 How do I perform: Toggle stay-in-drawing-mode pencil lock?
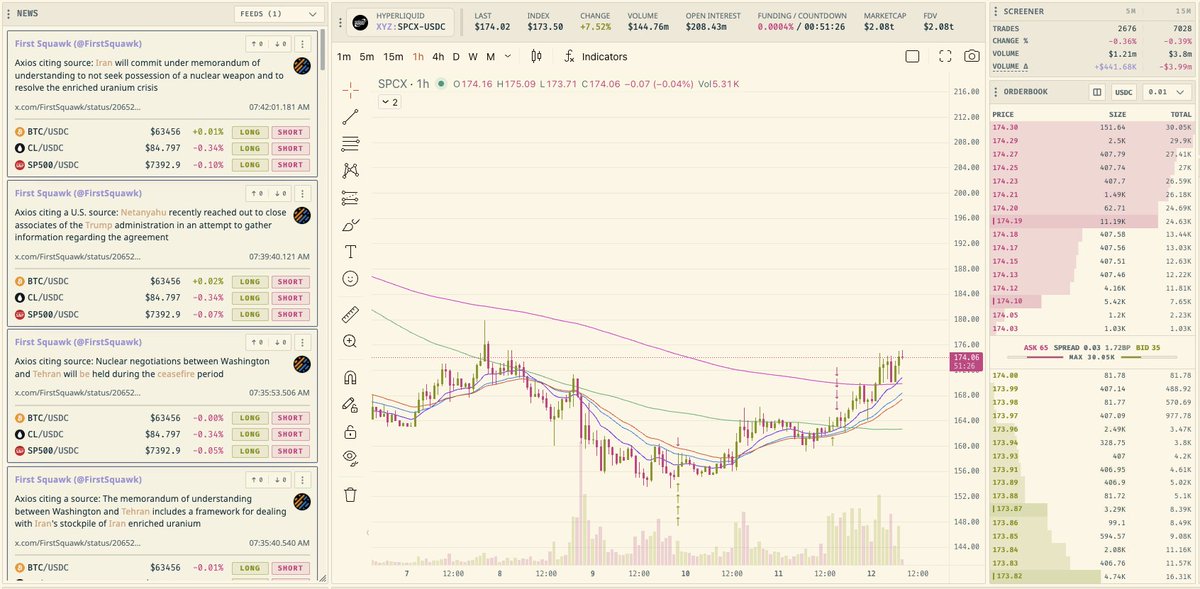[x=350, y=405]
